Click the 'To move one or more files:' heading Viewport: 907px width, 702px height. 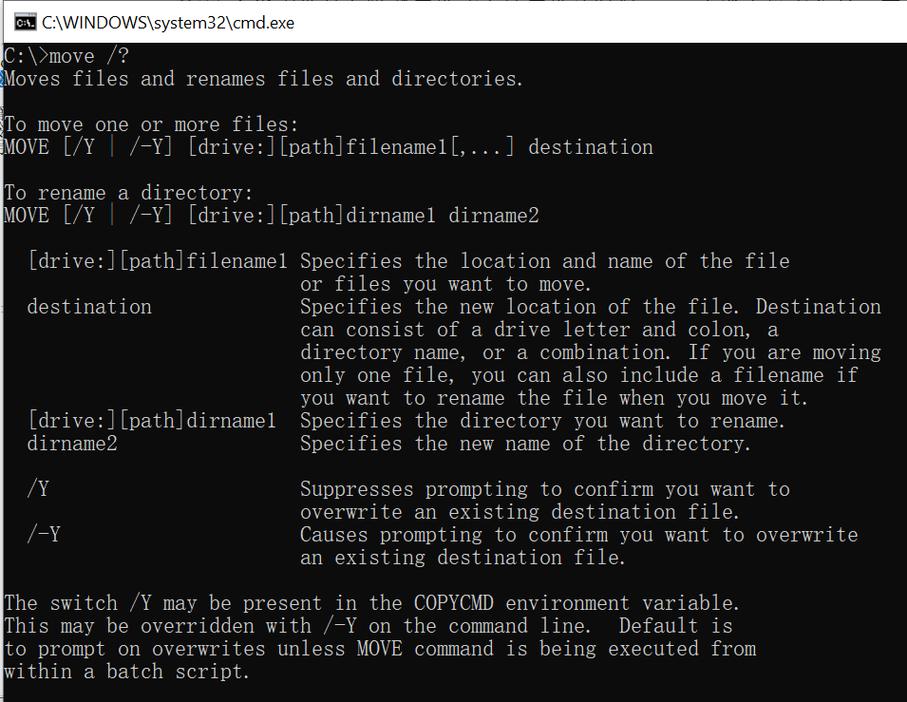coord(151,125)
